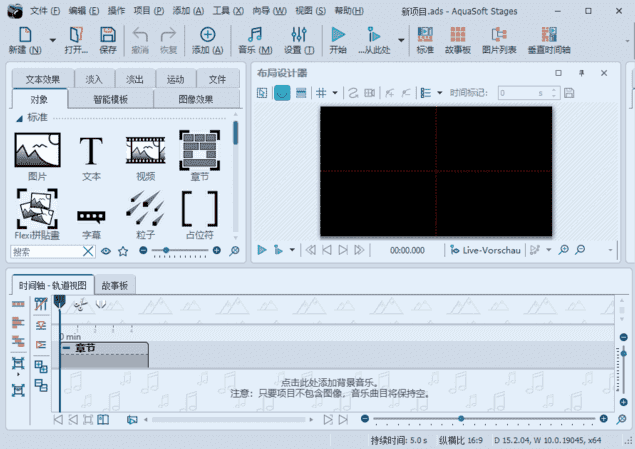Zoom in the layout designer preview
The image size is (635, 449).
[563, 250]
